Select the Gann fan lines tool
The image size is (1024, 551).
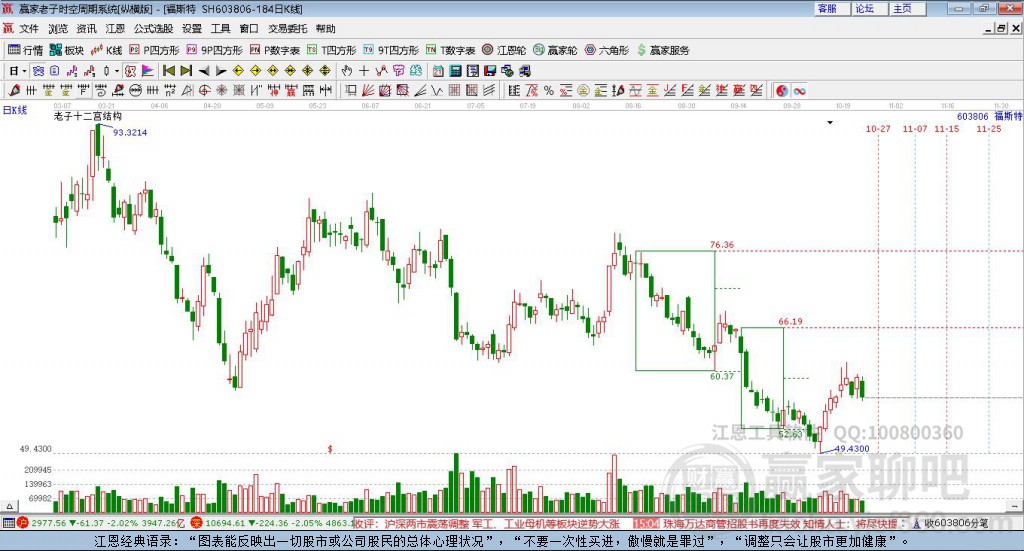pos(368,91)
